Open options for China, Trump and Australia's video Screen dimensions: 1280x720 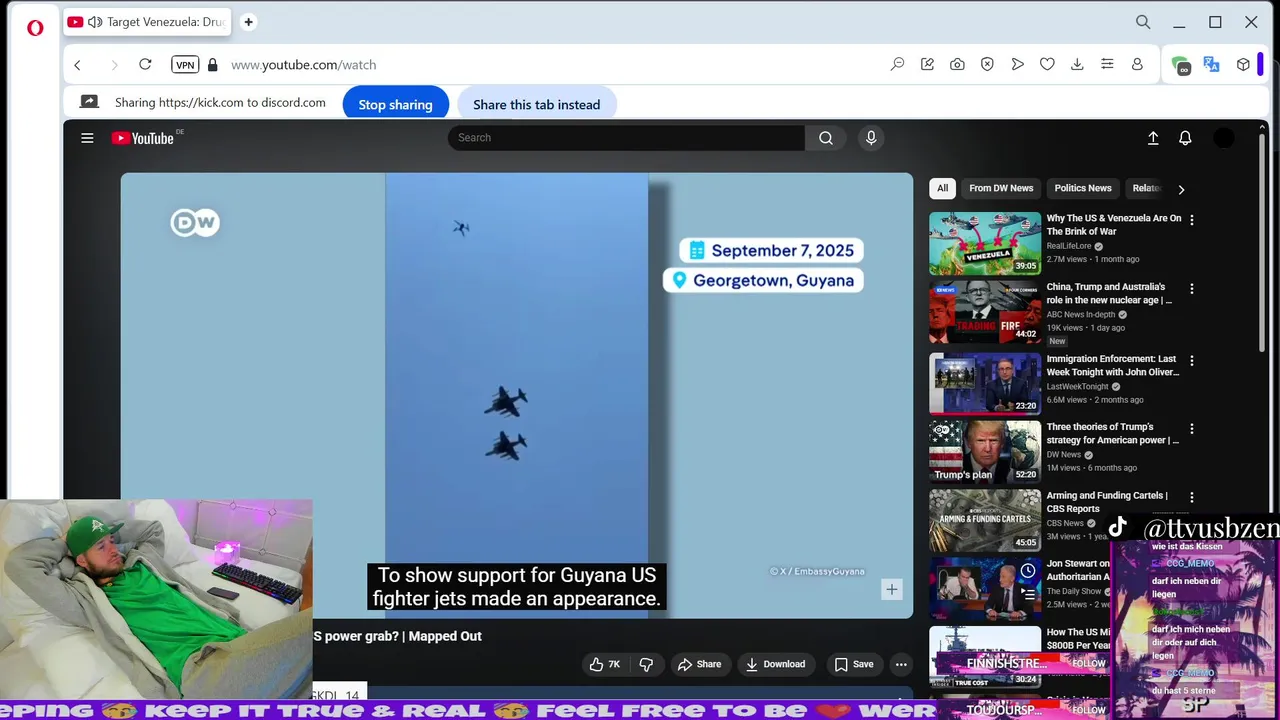[x=1191, y=289]
